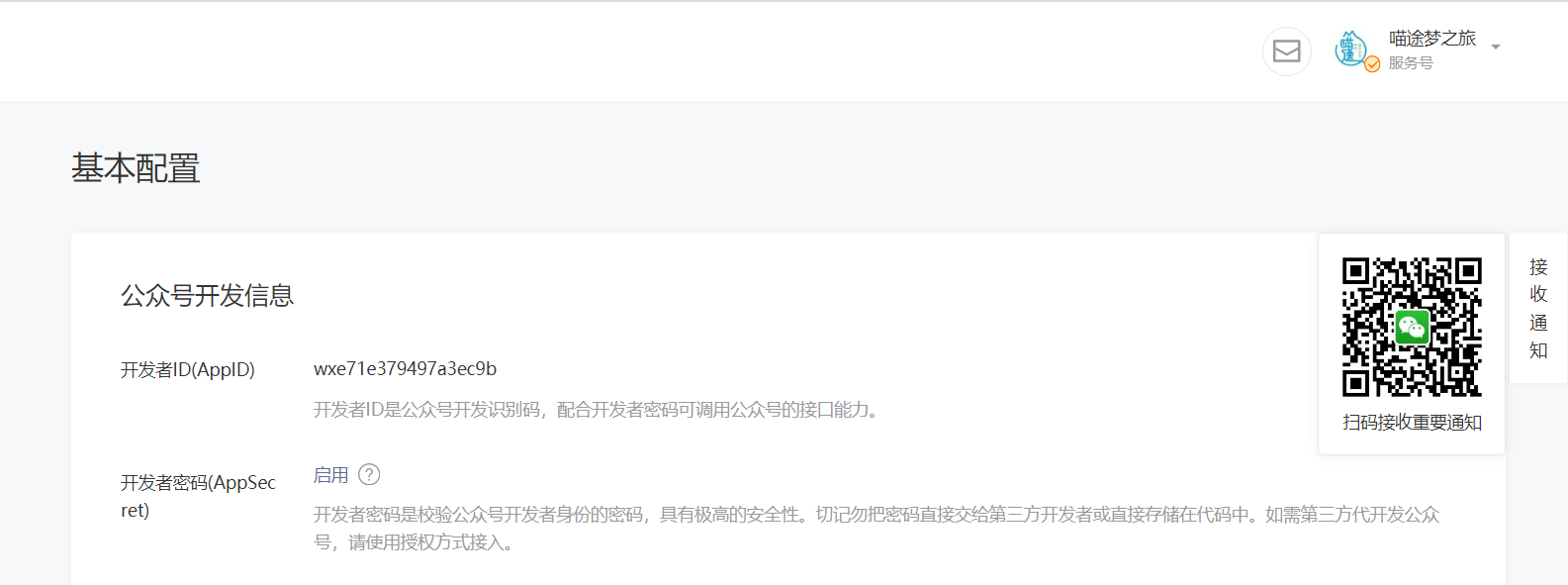Expand the account dropdown arrow
Image resolution: width=1568 pixels, height=585 pixels.
[x=1496, y=48]
